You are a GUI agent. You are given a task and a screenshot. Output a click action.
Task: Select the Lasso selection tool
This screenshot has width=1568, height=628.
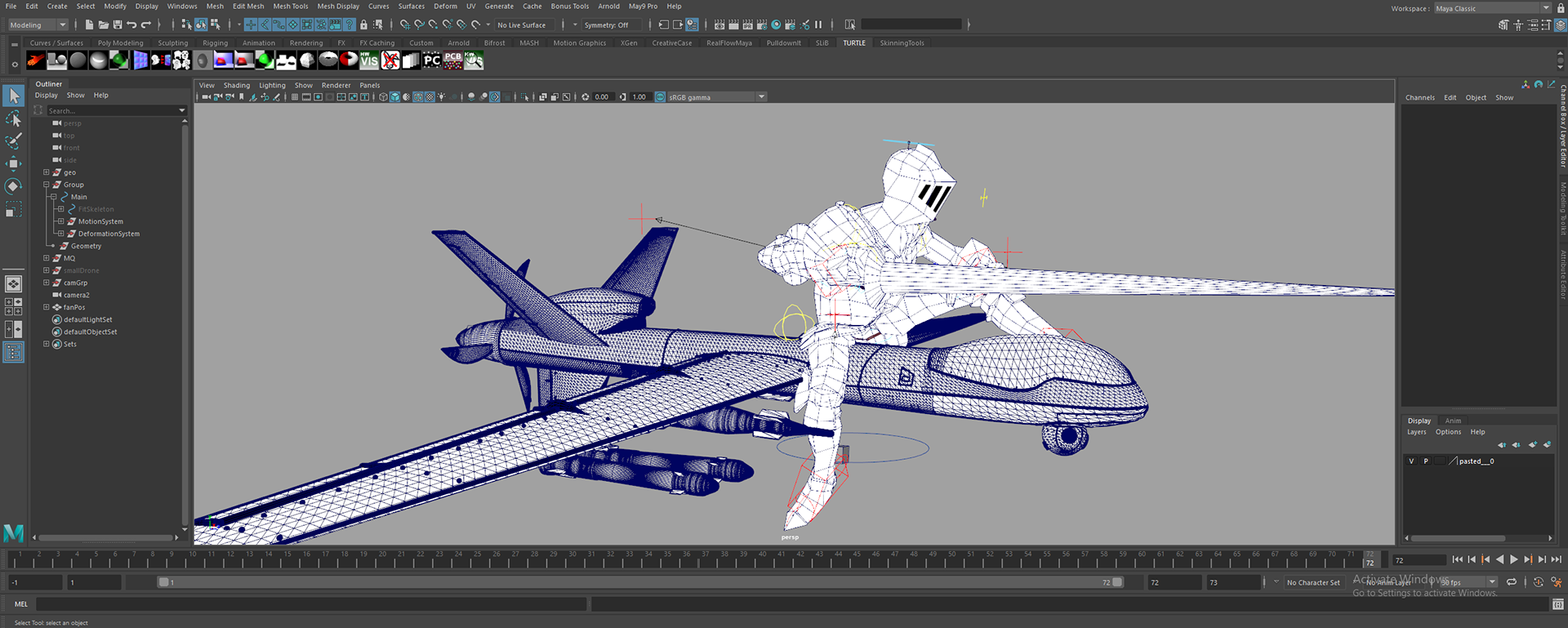pos(13,119)
